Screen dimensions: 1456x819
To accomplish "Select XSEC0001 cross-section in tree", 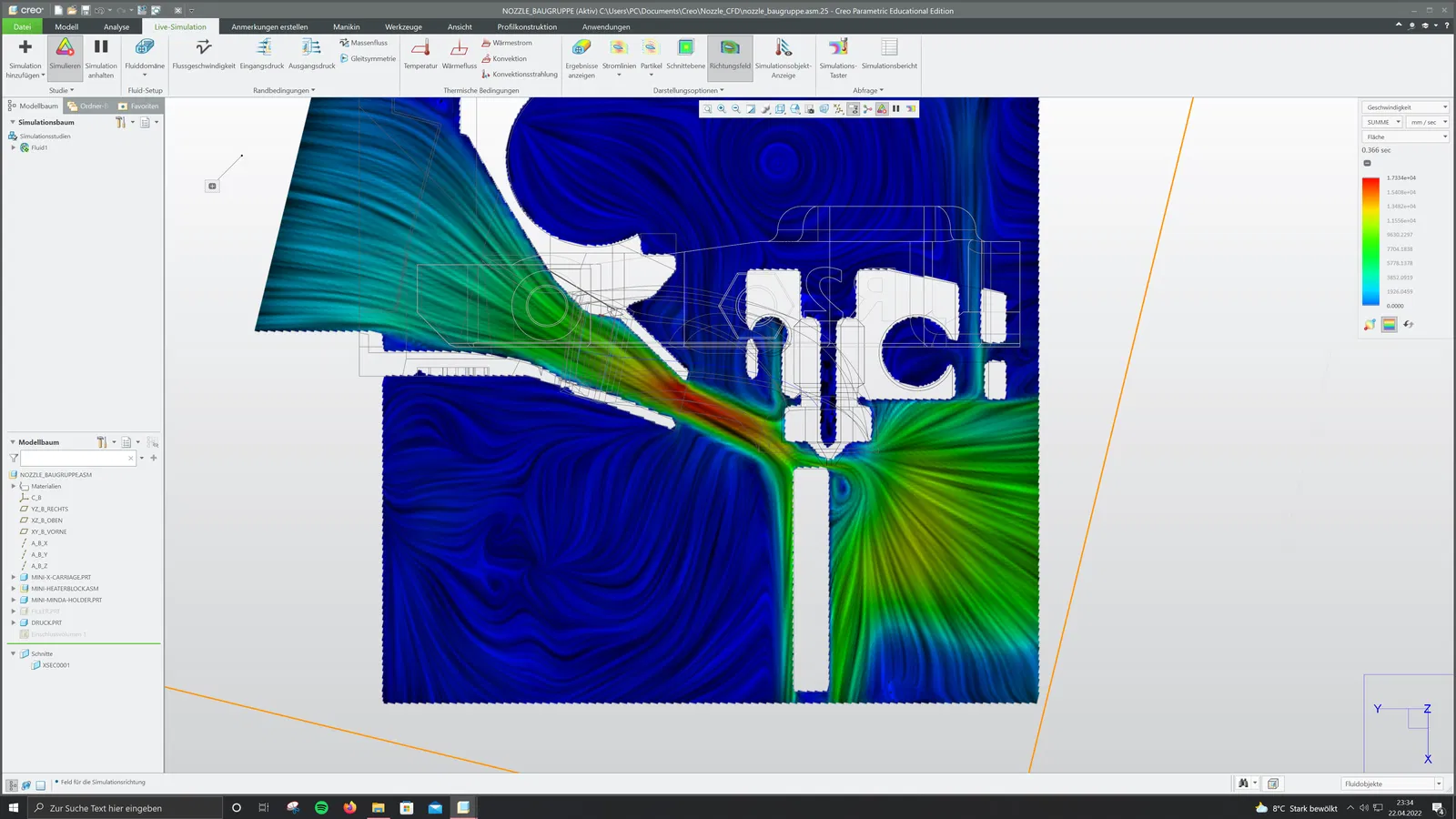I will 56,665.
